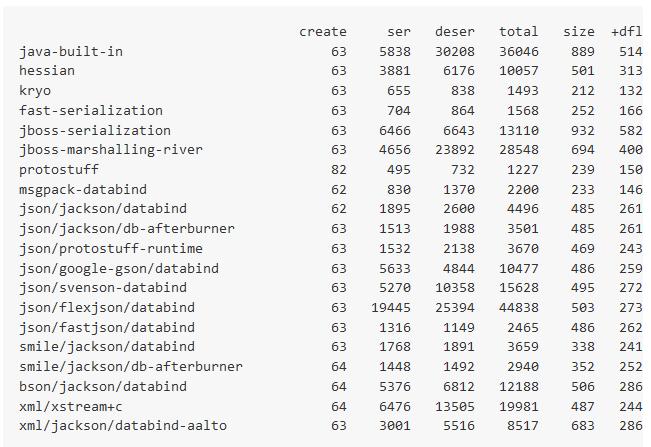Viewport: 651px width, 447px height.
Task: Select the 'json/google-gson/databind' row label
Action: [119, 268]
